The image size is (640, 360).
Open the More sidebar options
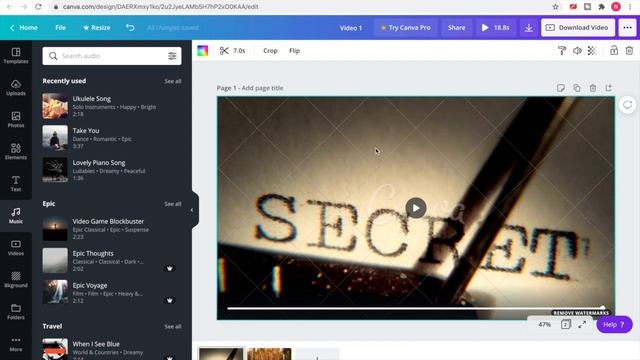click(16, 344)
